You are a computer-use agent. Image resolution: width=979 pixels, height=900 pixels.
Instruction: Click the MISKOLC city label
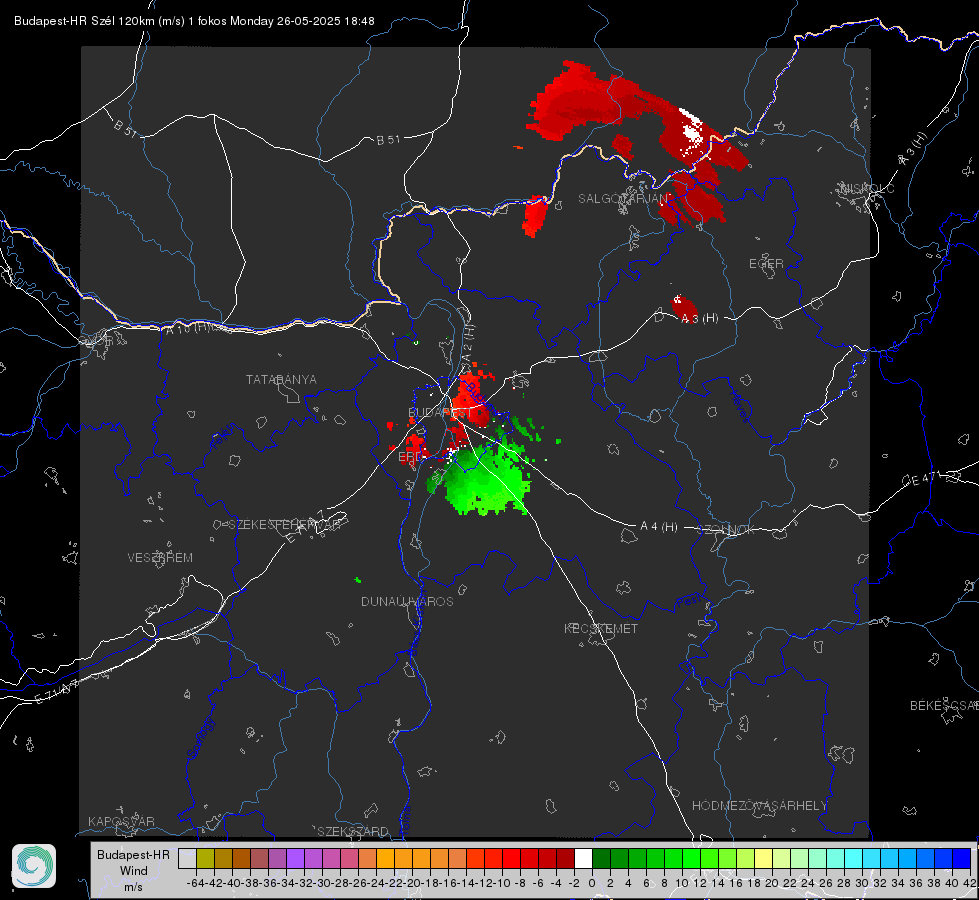pyautogui.click(x=867, y=188)
